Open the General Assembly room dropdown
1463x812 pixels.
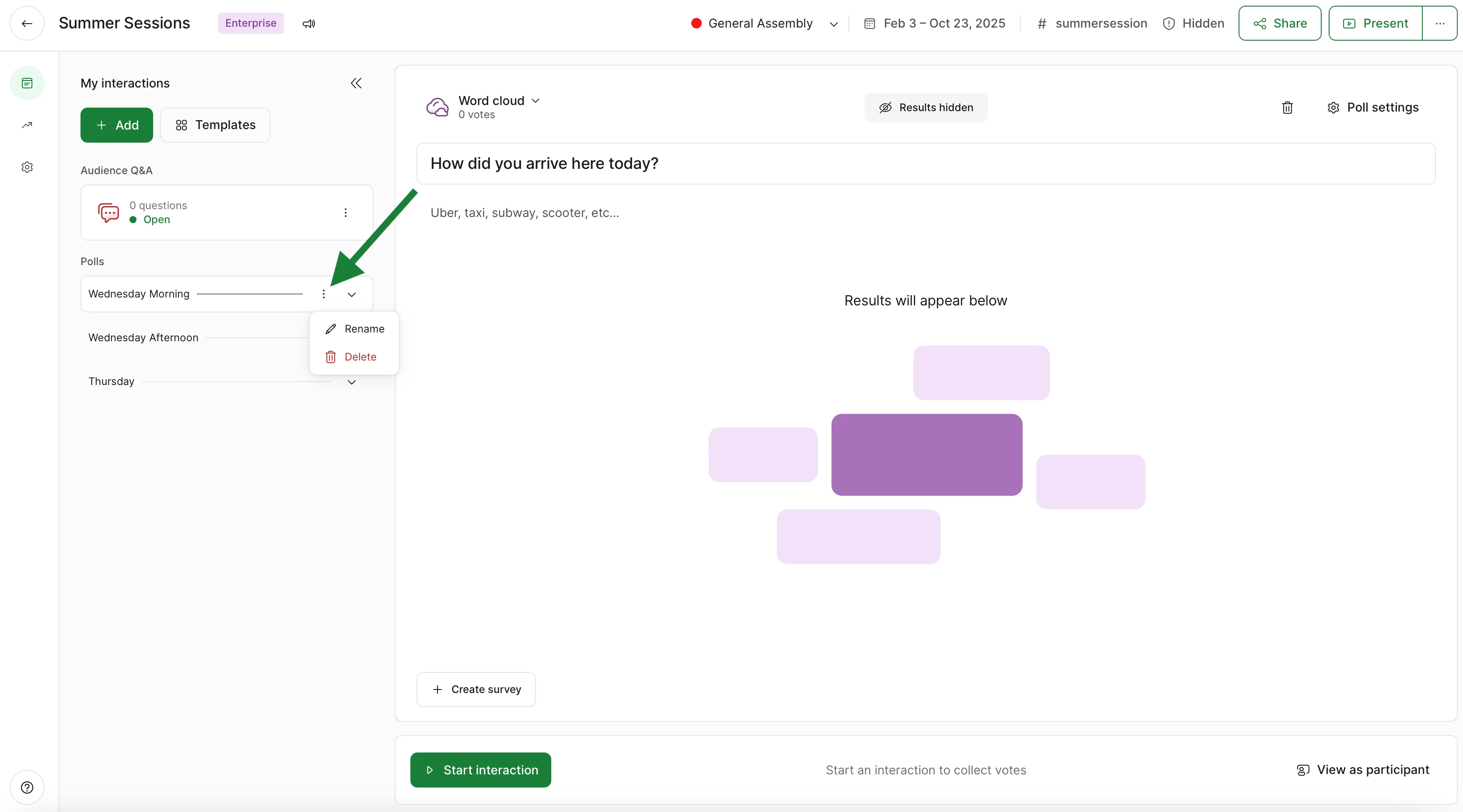(764, 23)
